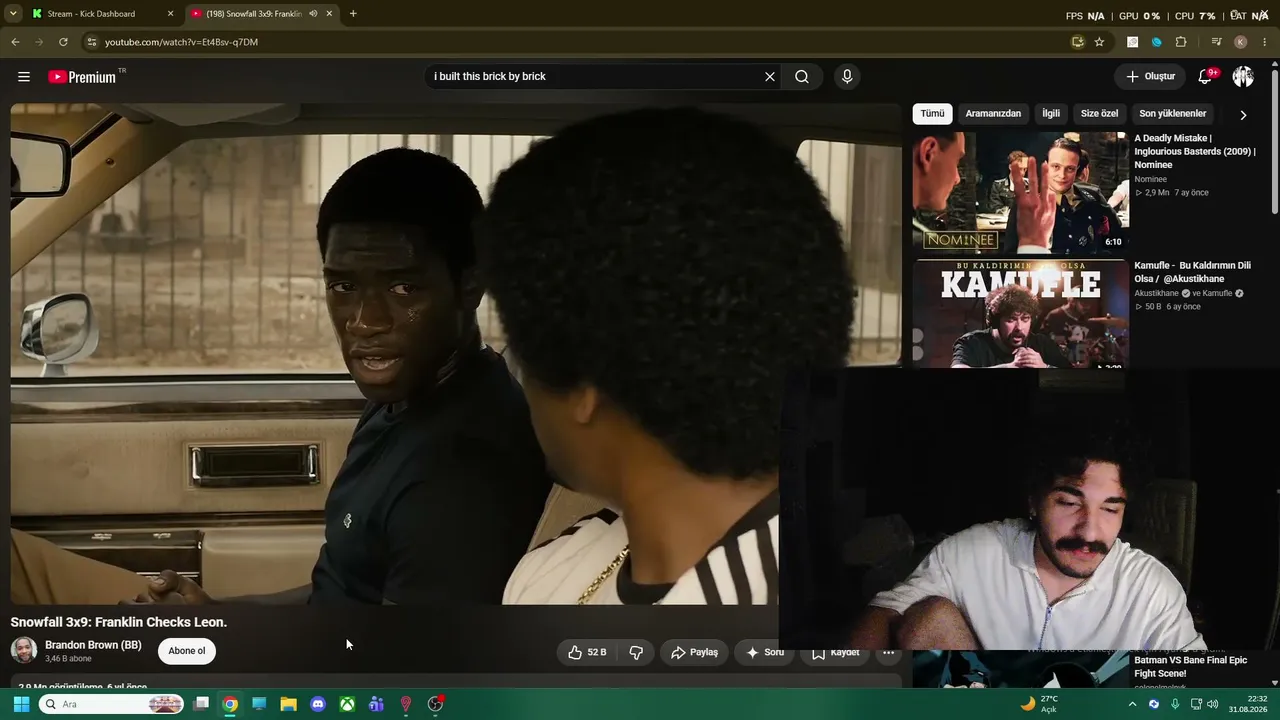View site information for youtube.com

91,42
